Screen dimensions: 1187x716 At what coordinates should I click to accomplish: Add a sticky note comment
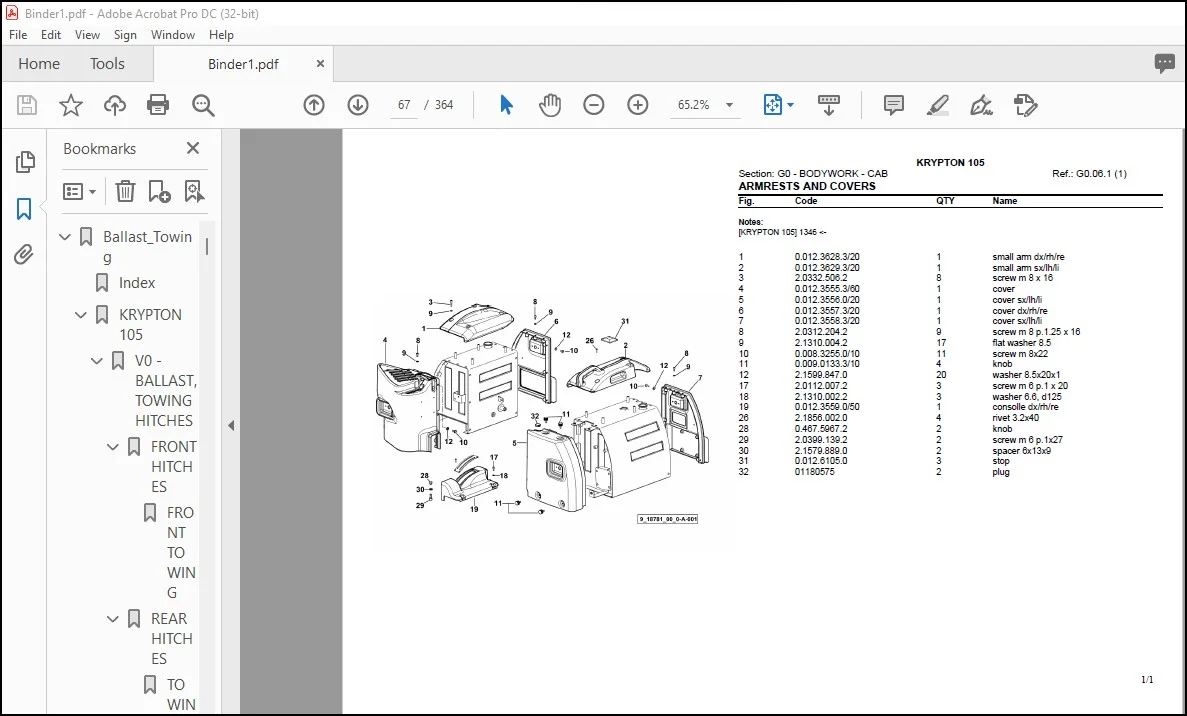click(893, 105)
